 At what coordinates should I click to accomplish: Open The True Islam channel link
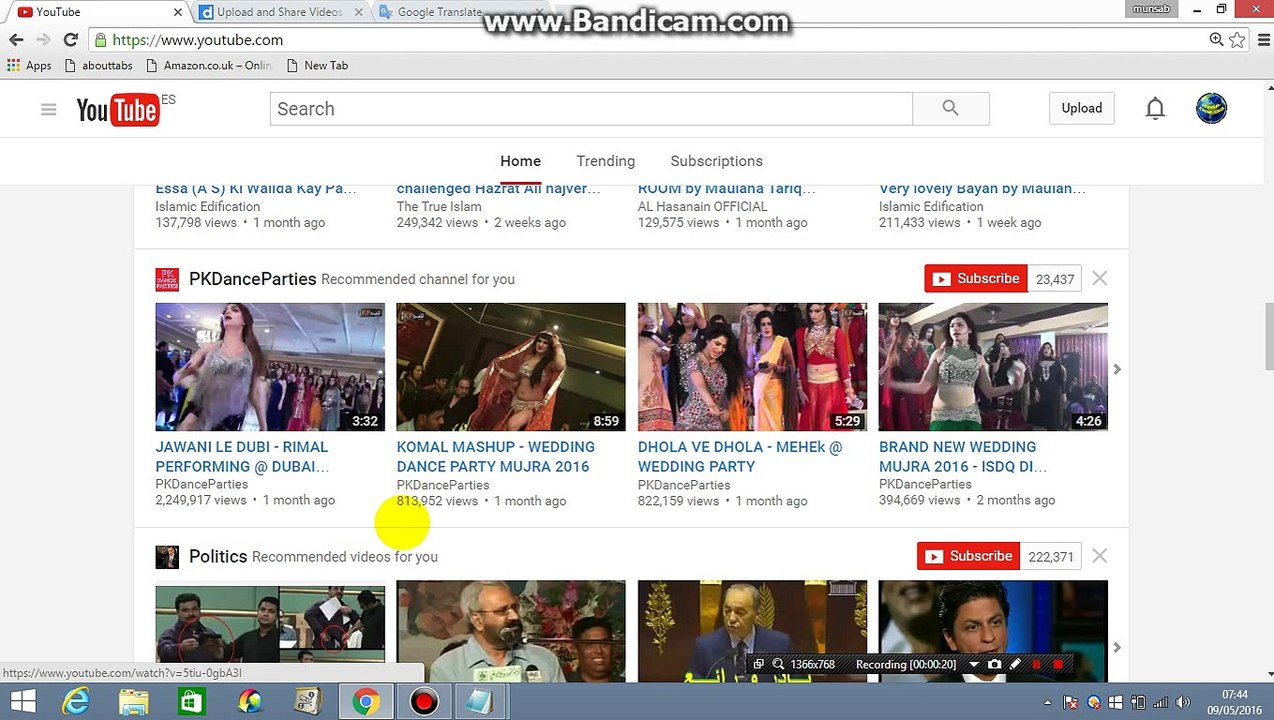click(439, 206)
